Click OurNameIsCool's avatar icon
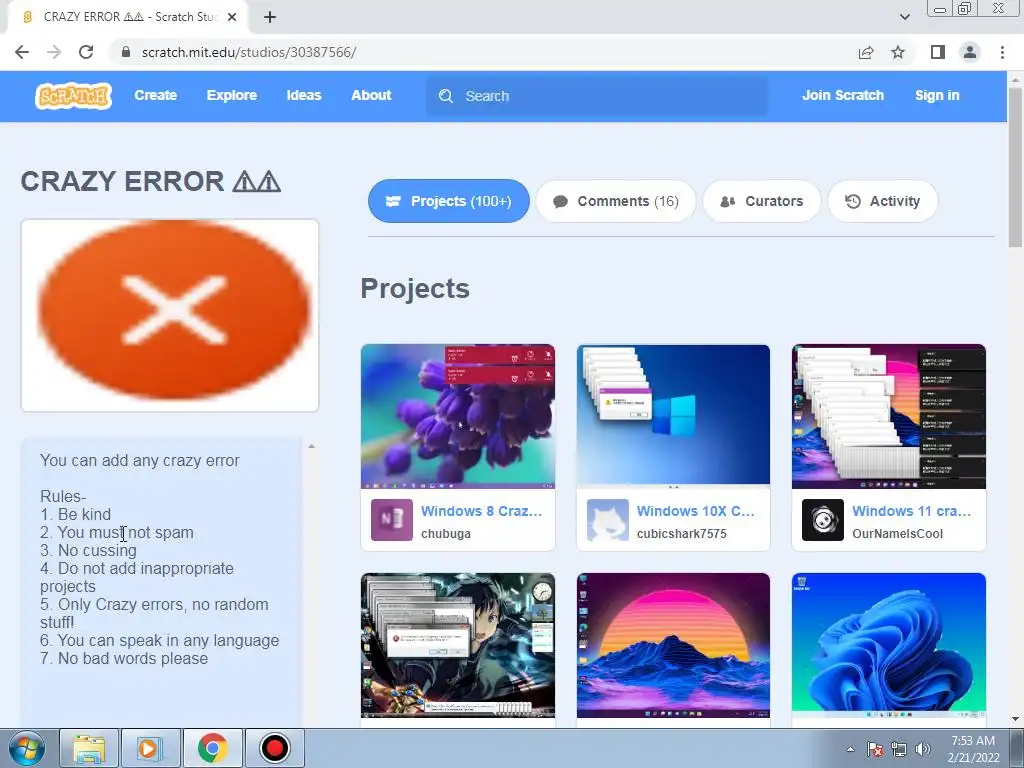 823,520
